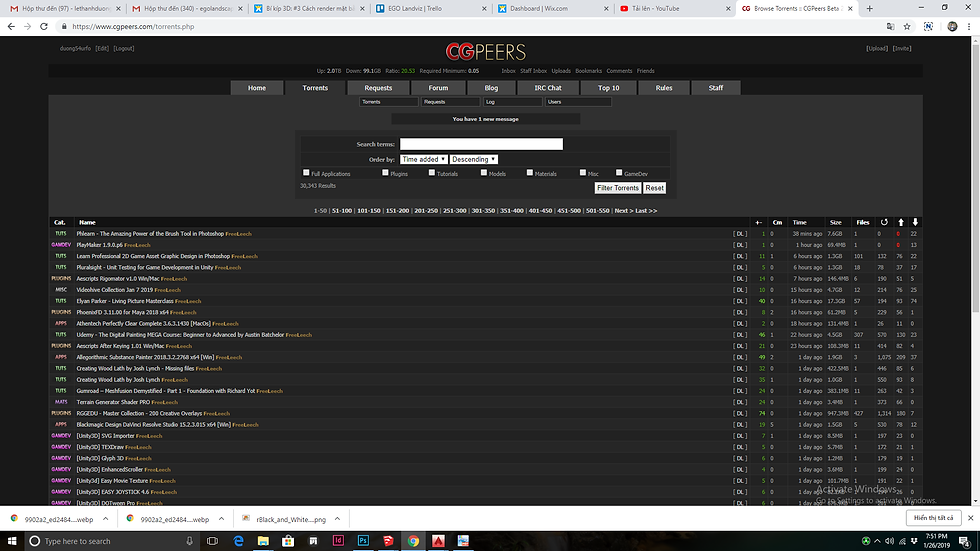980x551 pixels.
Task: Click the translate page icon in address bar
Action: point(891,26)
